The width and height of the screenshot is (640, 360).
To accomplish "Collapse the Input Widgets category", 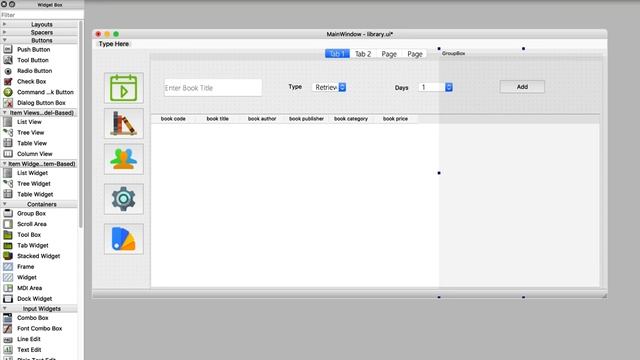I will pos(4,308).
